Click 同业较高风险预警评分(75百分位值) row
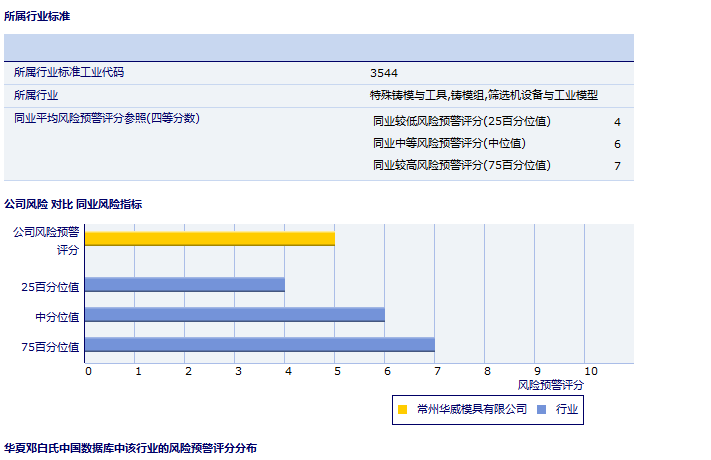711x460 pixels. tap(461, 165)
